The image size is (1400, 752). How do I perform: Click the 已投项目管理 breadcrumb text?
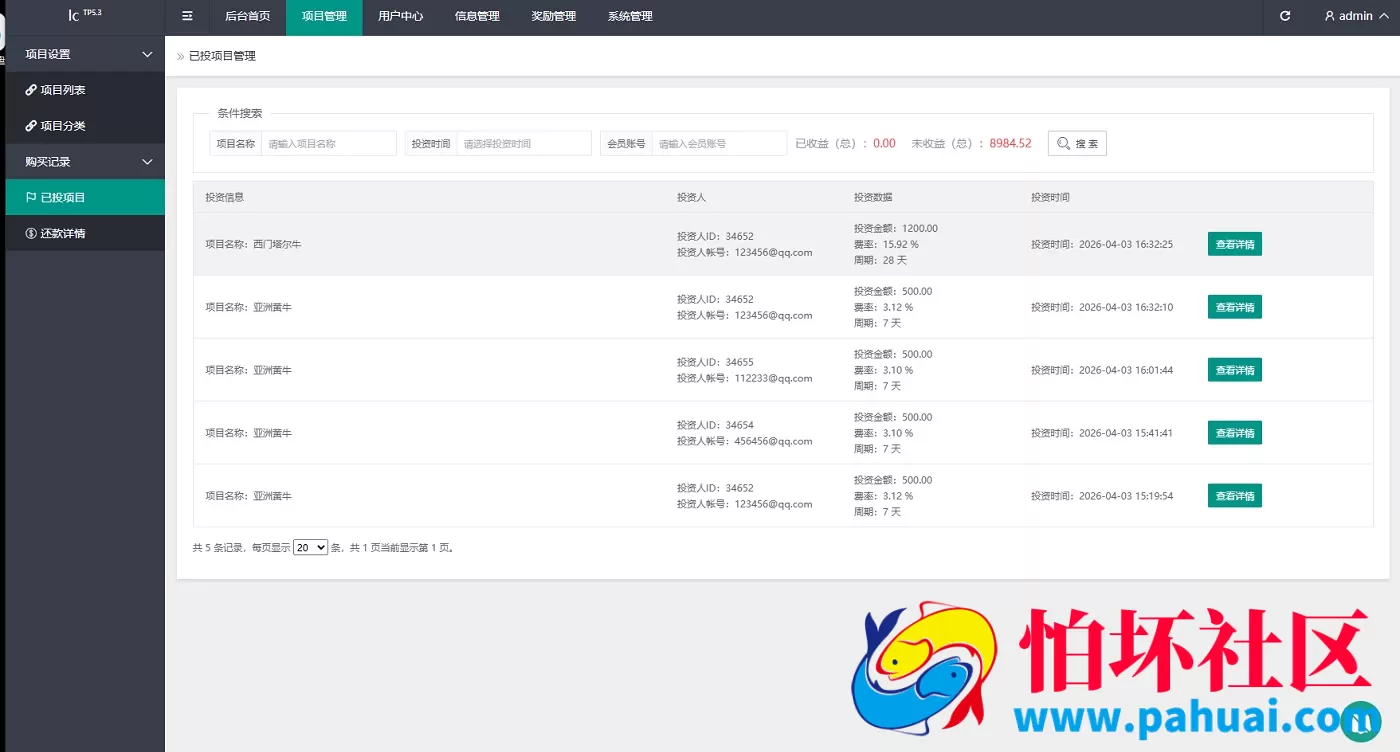click(223, 56)
